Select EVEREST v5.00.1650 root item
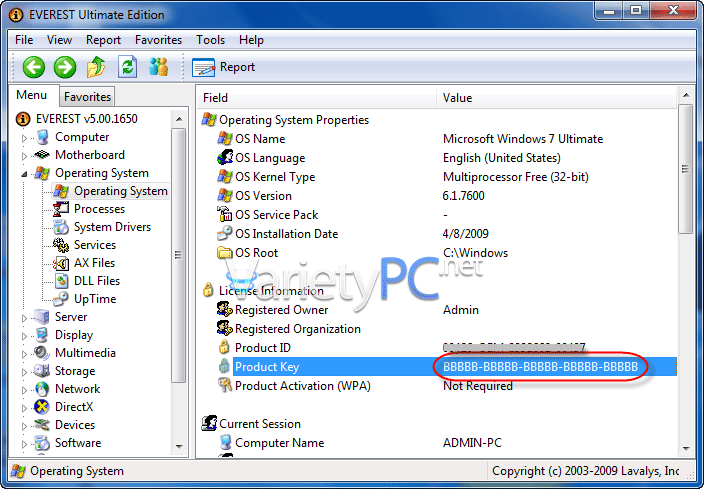This screenshot has height=489, width=704. point(76,119)
